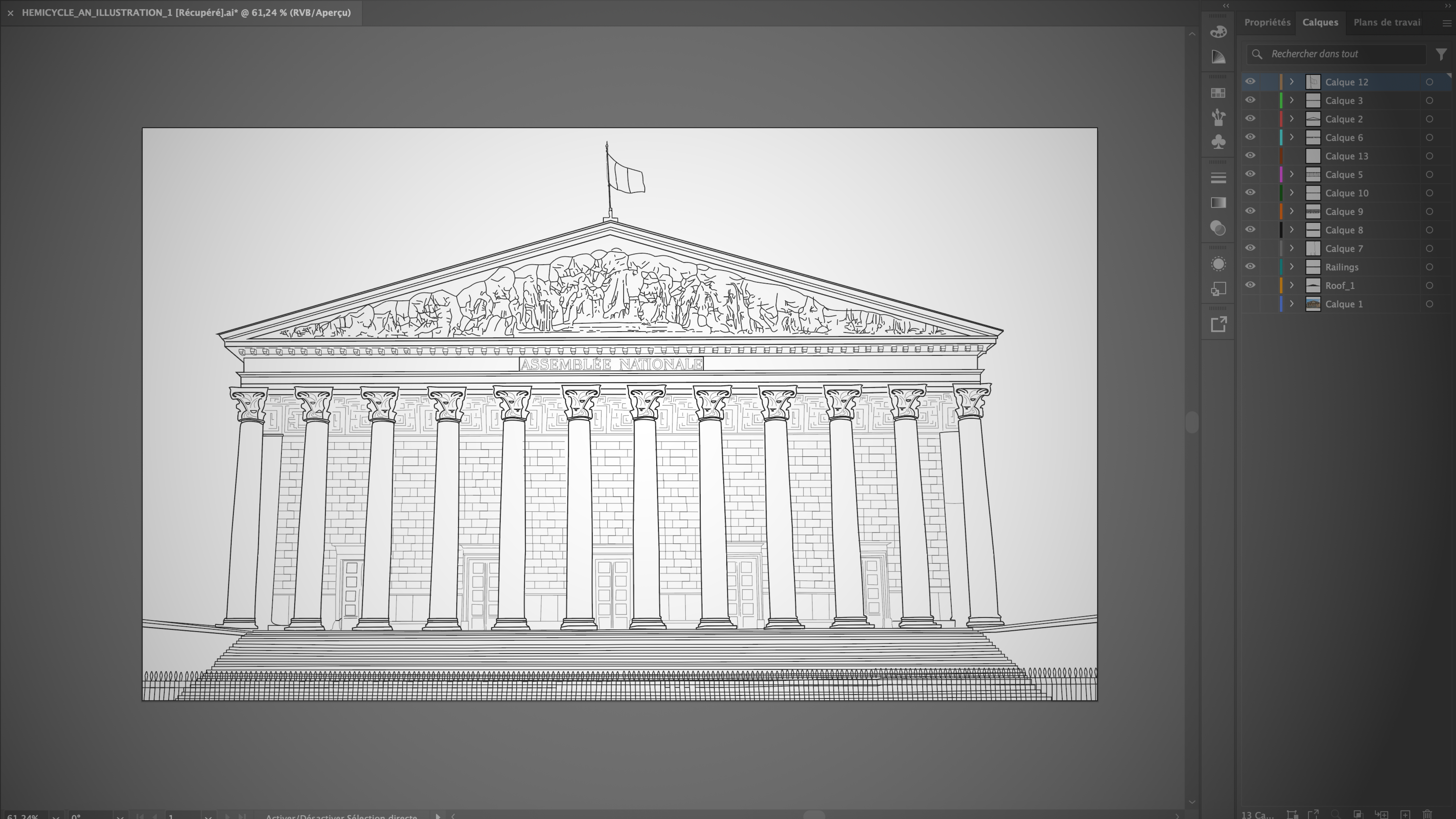Open the Color panel palette icon
Screen dimensions: 1456x819
[x=1218, y=32]
